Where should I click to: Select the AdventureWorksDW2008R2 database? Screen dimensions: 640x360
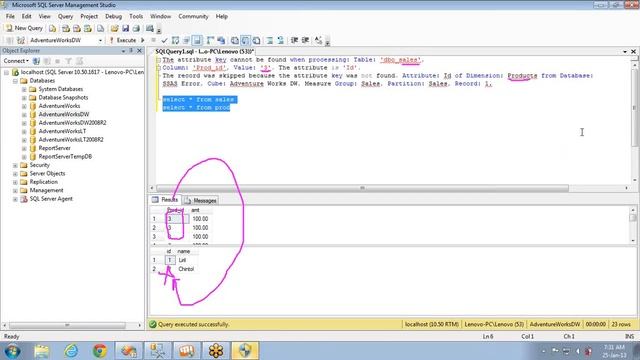click(x=72, y=123)
